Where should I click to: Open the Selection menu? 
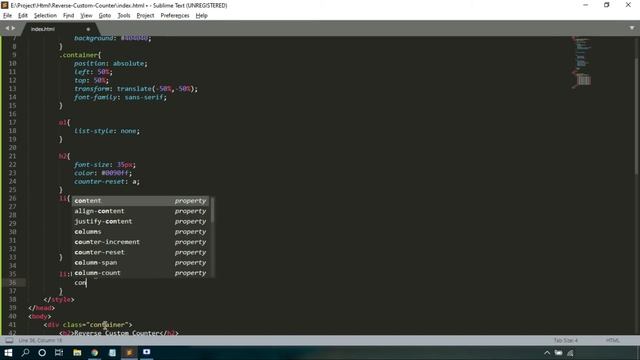[45, 16]
